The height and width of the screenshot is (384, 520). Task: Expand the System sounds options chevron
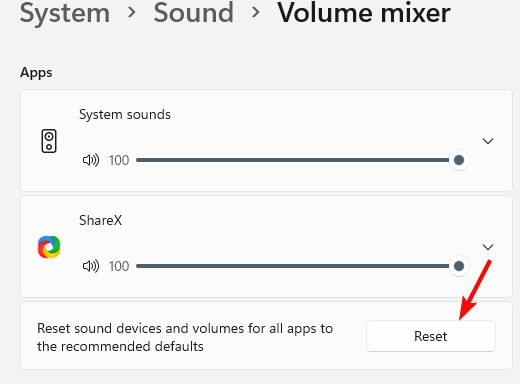(488, 141)
